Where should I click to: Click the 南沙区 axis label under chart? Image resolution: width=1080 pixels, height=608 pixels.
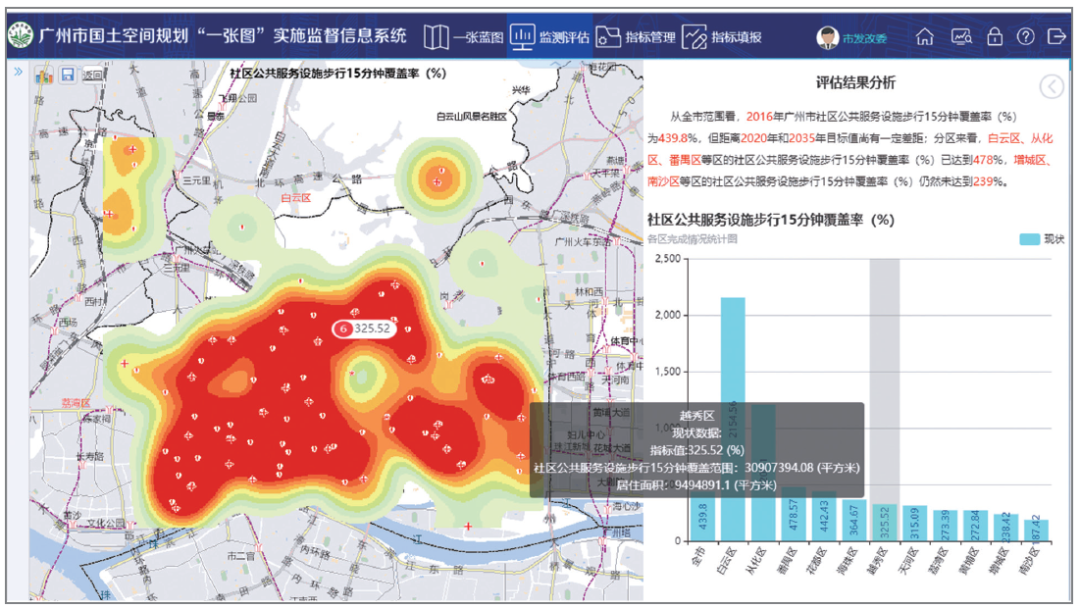point(1031,560)
